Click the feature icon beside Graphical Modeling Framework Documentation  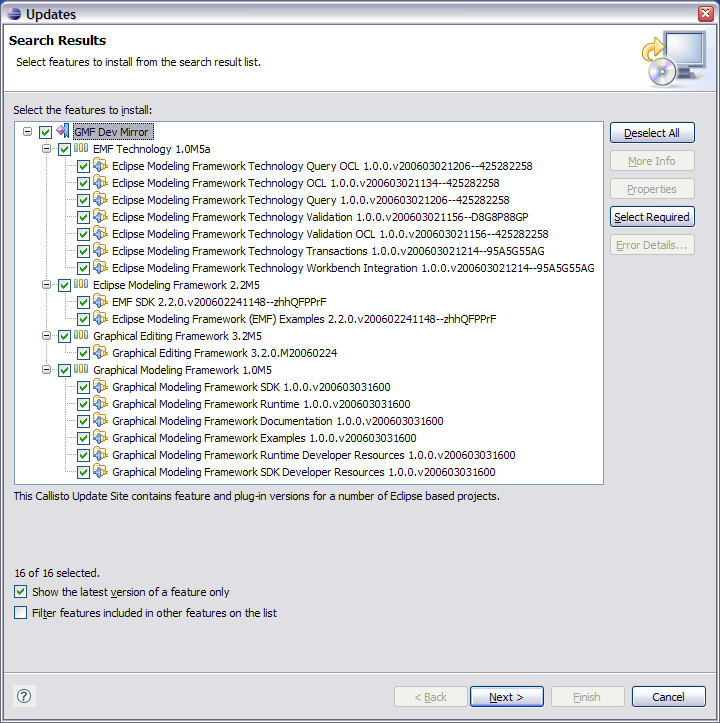click(x=101, y=421)
